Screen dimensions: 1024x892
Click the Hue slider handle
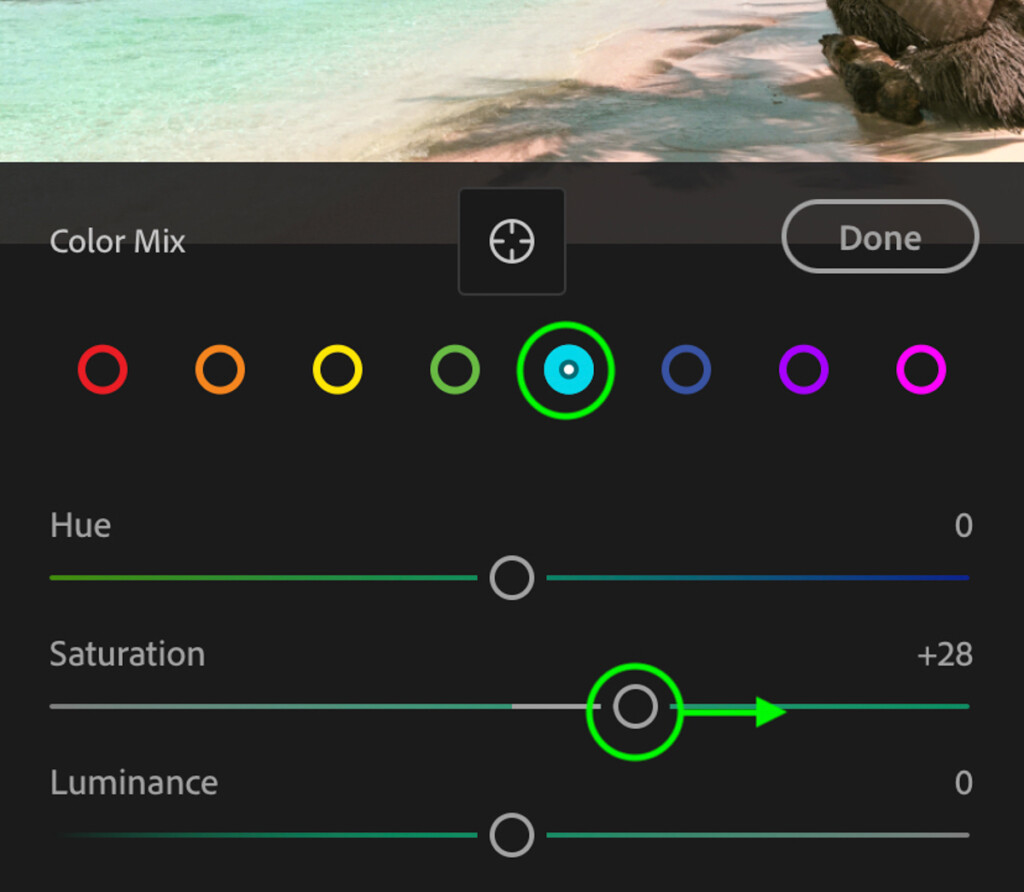[512, 578]
